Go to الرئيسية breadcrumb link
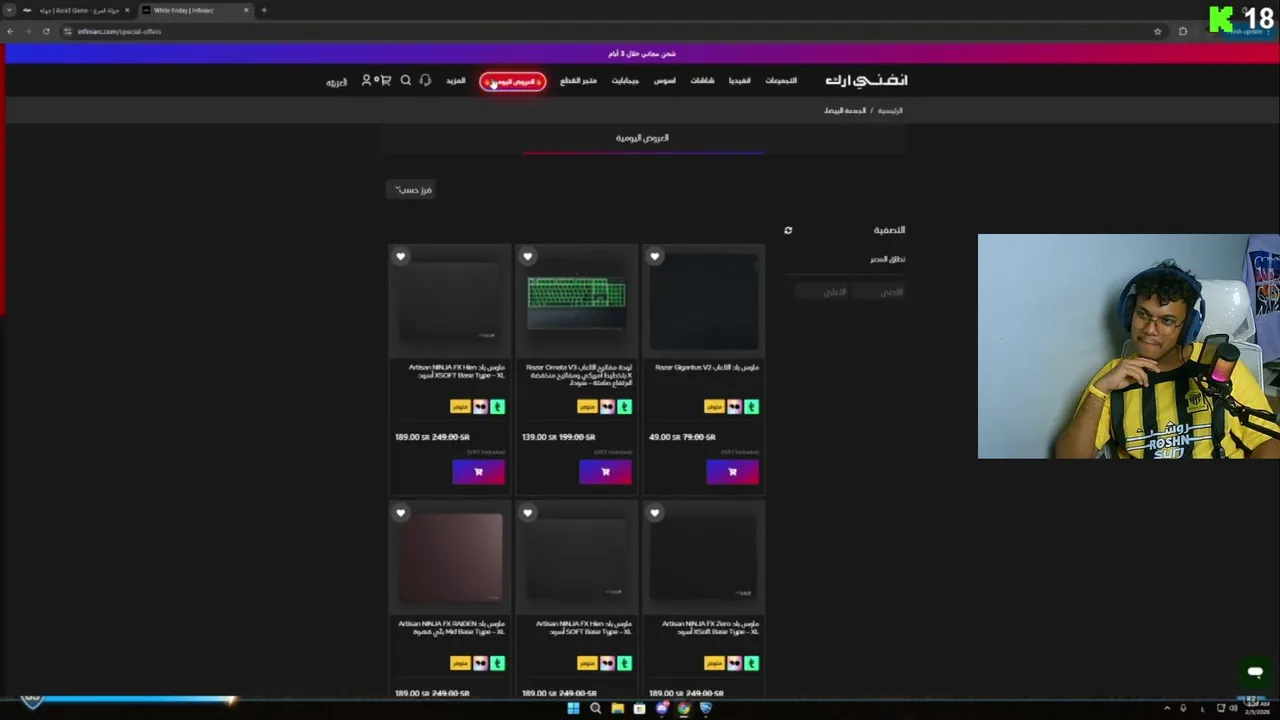Screen dimensions: 1280x720 click(890, 111)
